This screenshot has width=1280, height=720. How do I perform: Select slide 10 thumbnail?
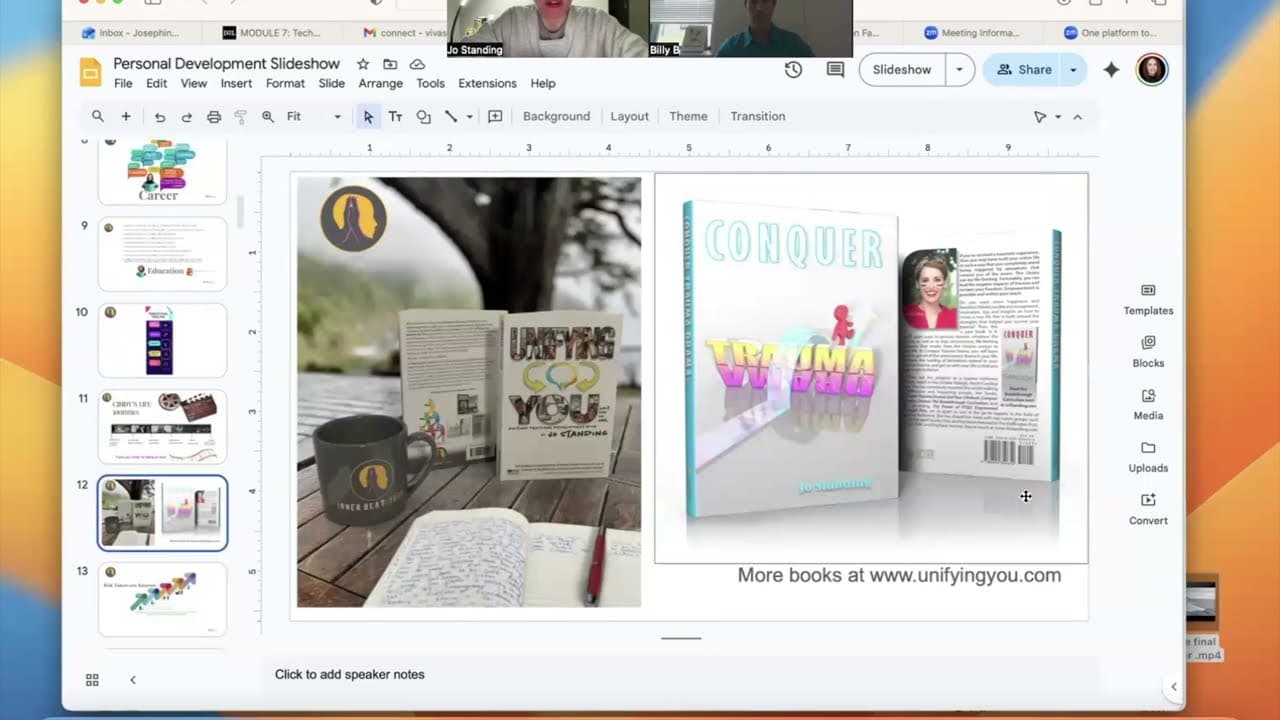162,340
